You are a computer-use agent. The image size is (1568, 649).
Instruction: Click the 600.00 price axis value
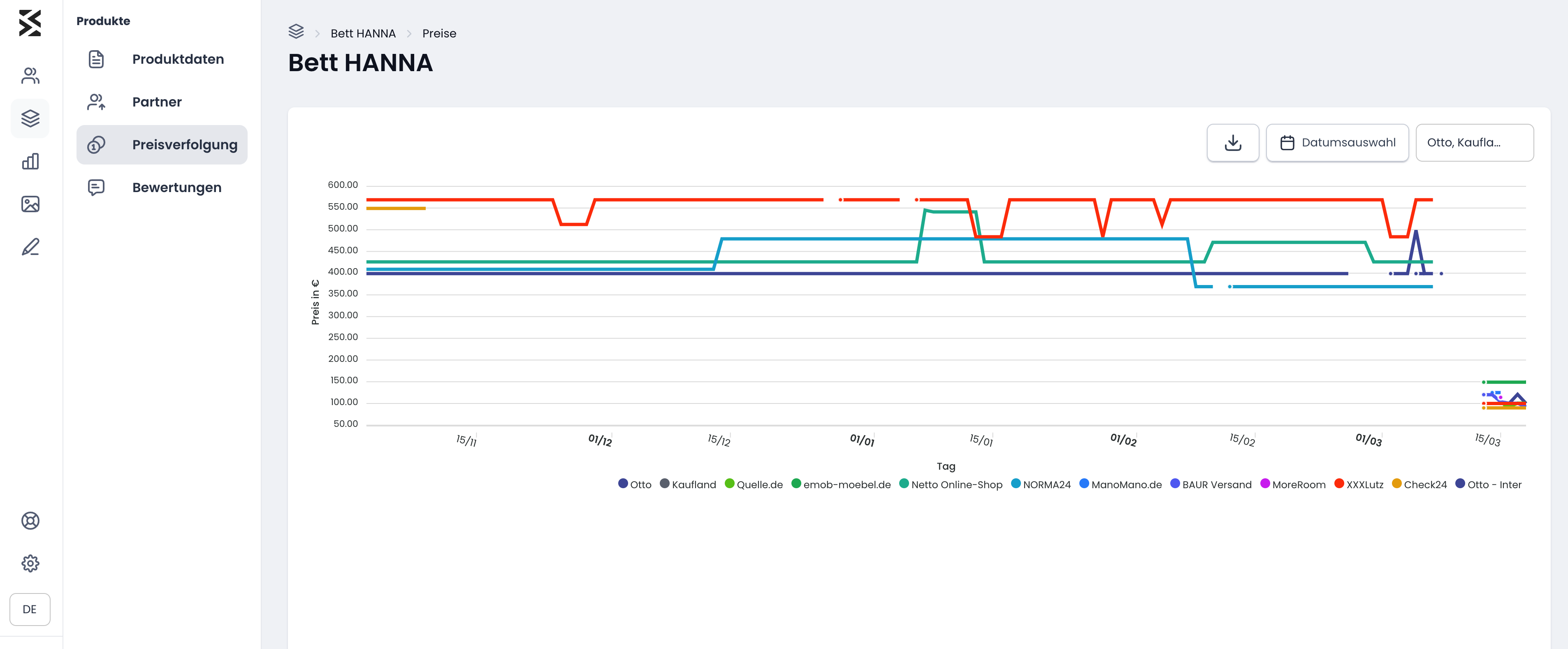tap(343, 185)
